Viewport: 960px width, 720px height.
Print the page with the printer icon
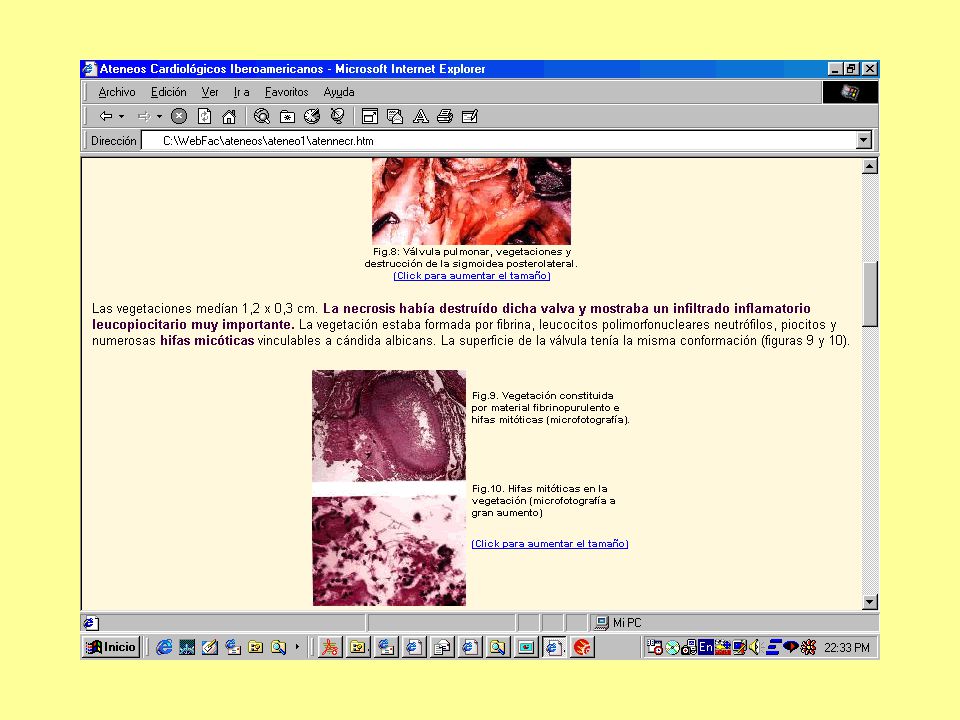[445, 116]
